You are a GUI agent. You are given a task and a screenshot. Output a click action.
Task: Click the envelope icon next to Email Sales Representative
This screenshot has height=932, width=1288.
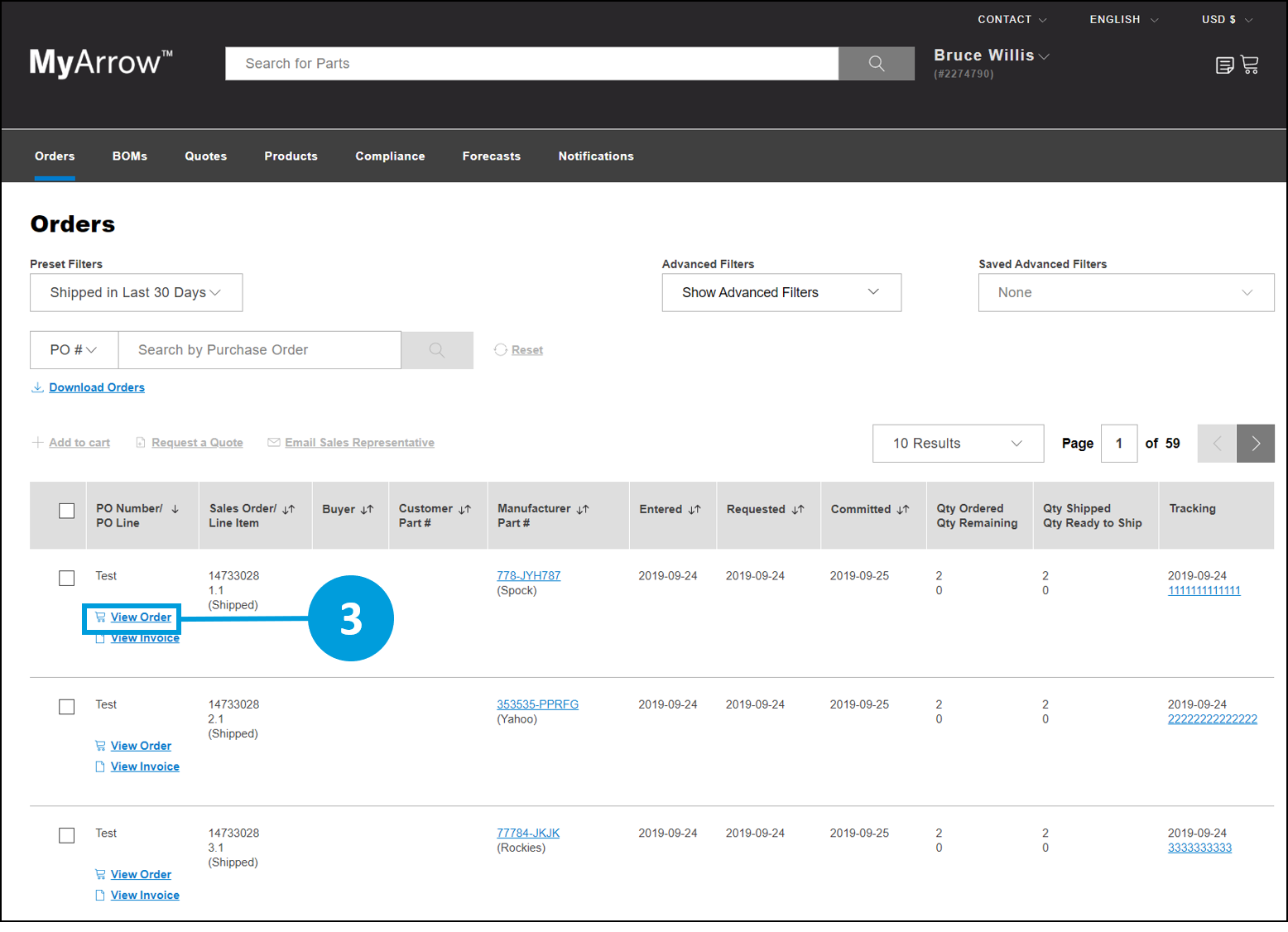click(273, 442)
